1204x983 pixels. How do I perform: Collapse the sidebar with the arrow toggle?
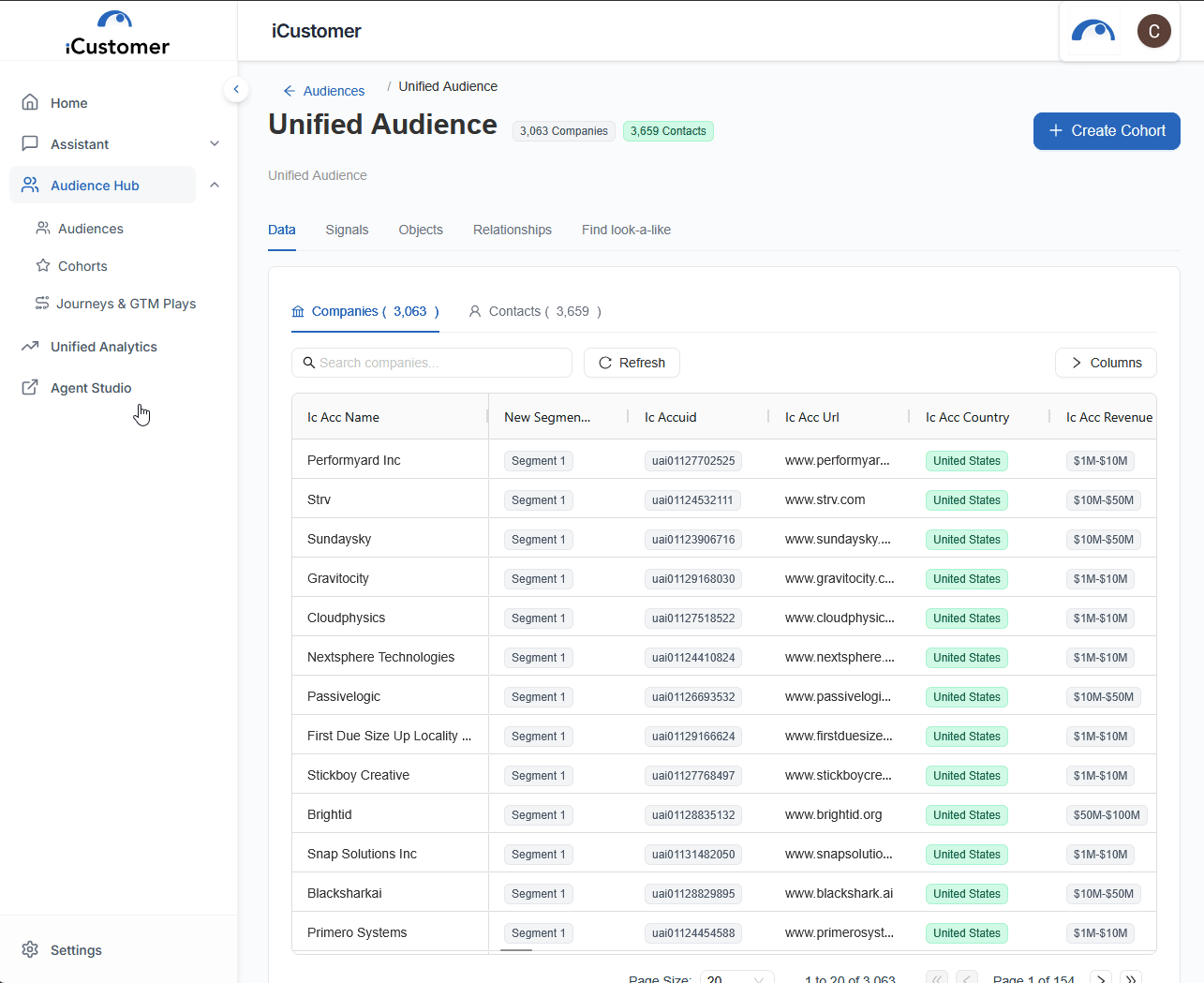236,89
